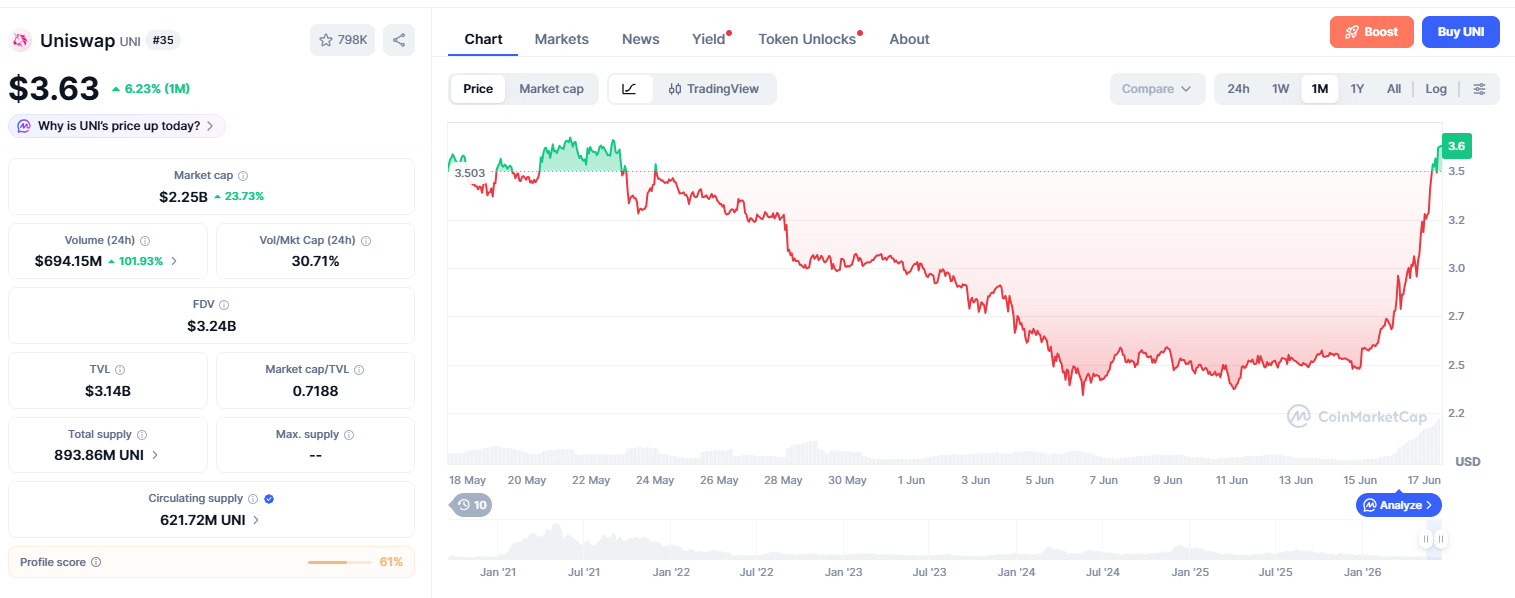1515x598 pixels.
Task: Click the Volume (24h) info icon
Action: tap(145, 241)
